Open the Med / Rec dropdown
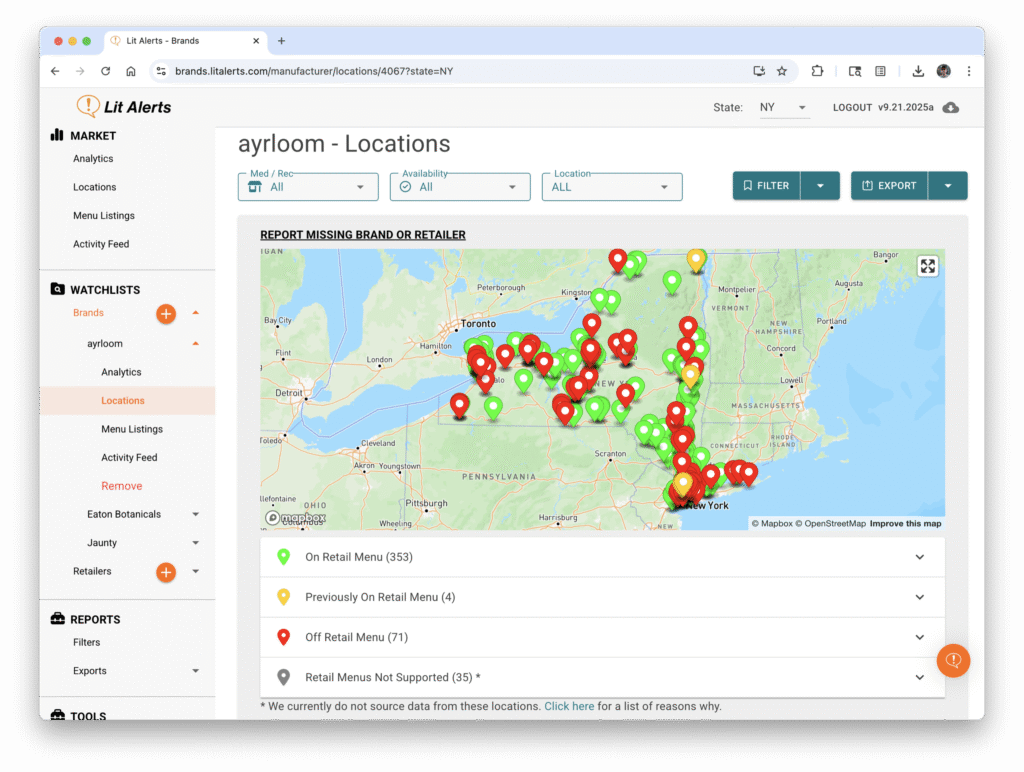The image size is (1024, 772). [308, 187]
